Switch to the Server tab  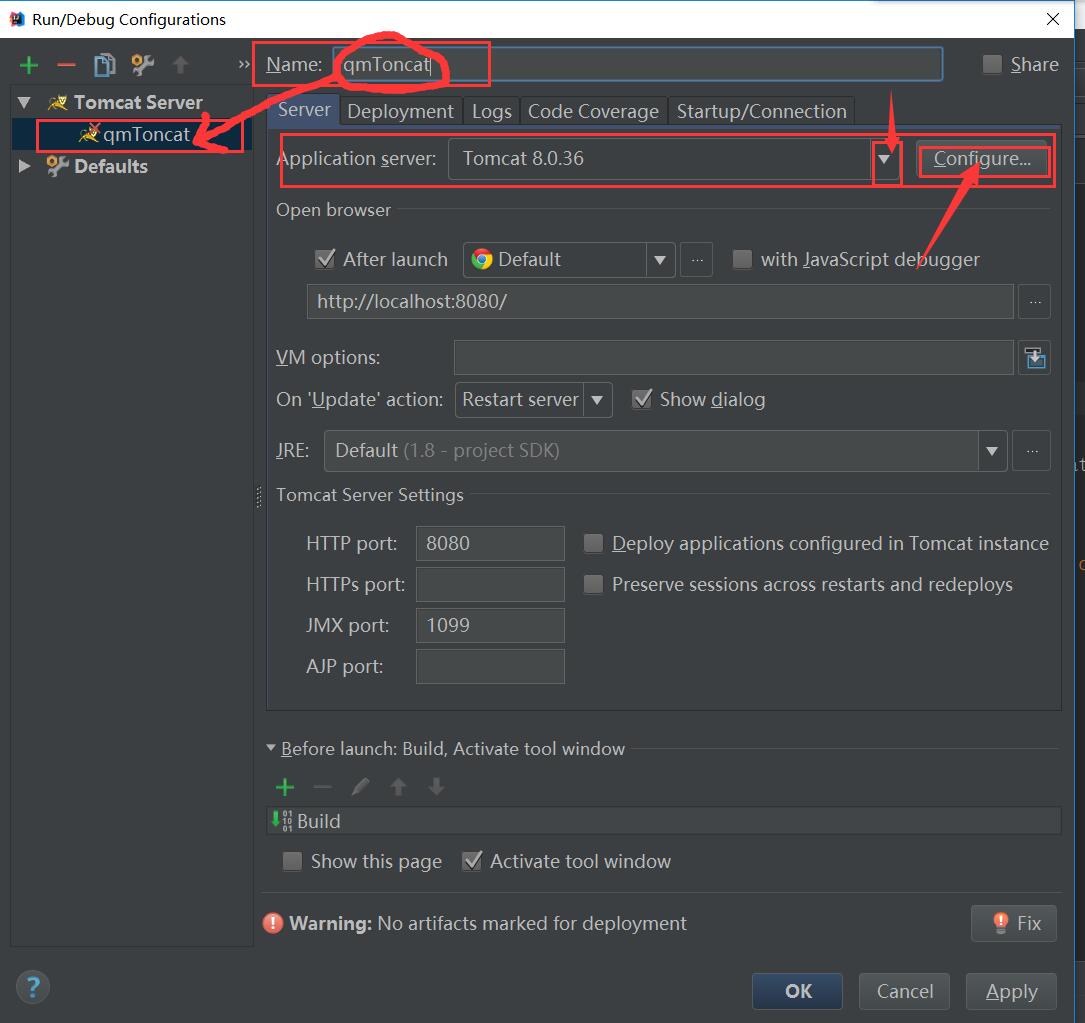pos(304,110)
